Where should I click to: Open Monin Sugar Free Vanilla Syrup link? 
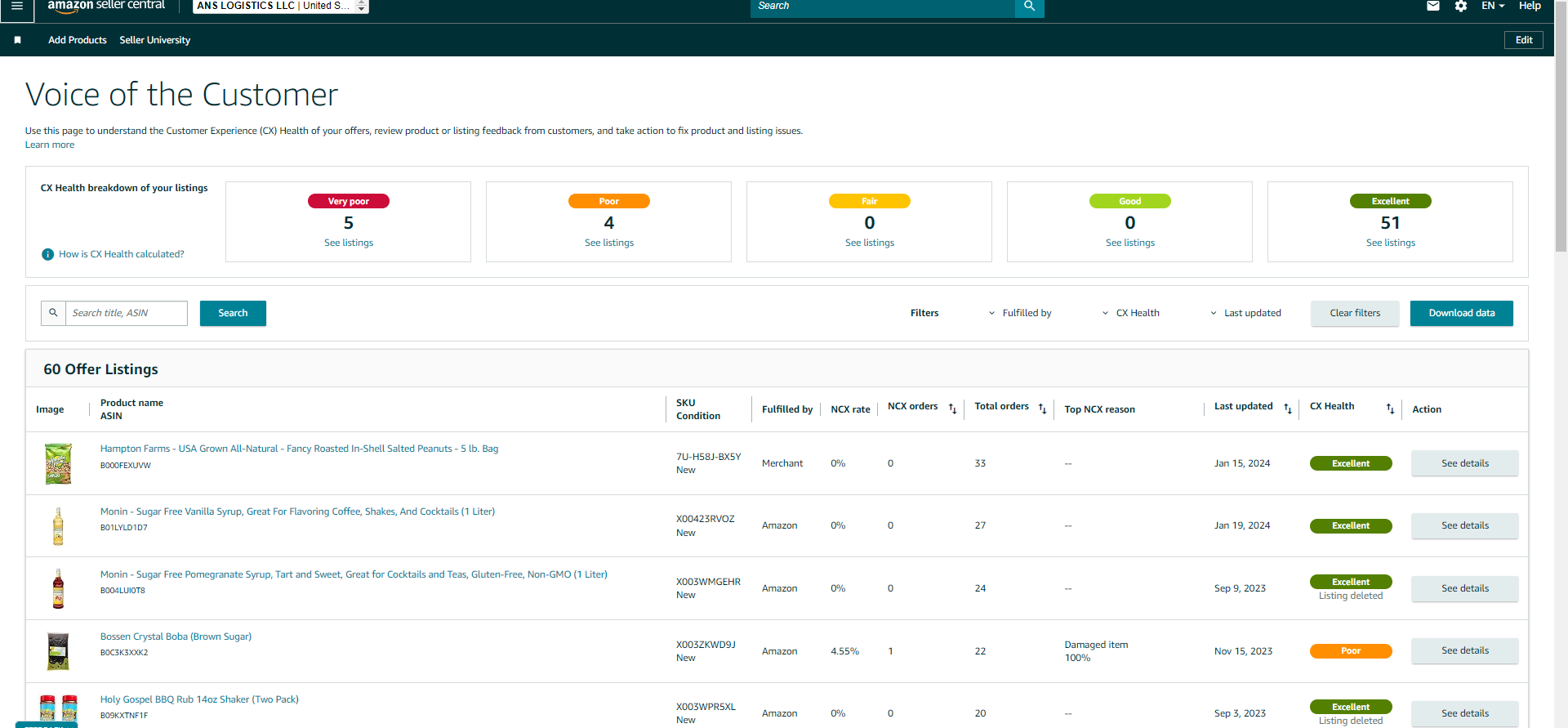point(297,511)
